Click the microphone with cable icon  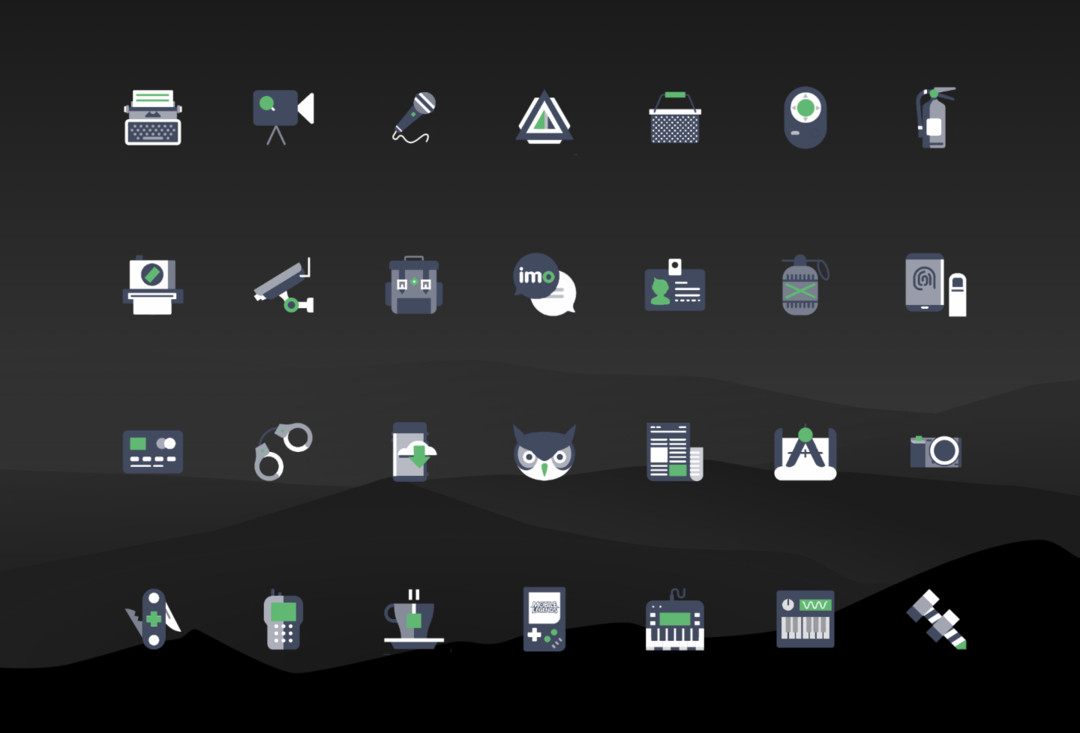[x=414, y=117]
